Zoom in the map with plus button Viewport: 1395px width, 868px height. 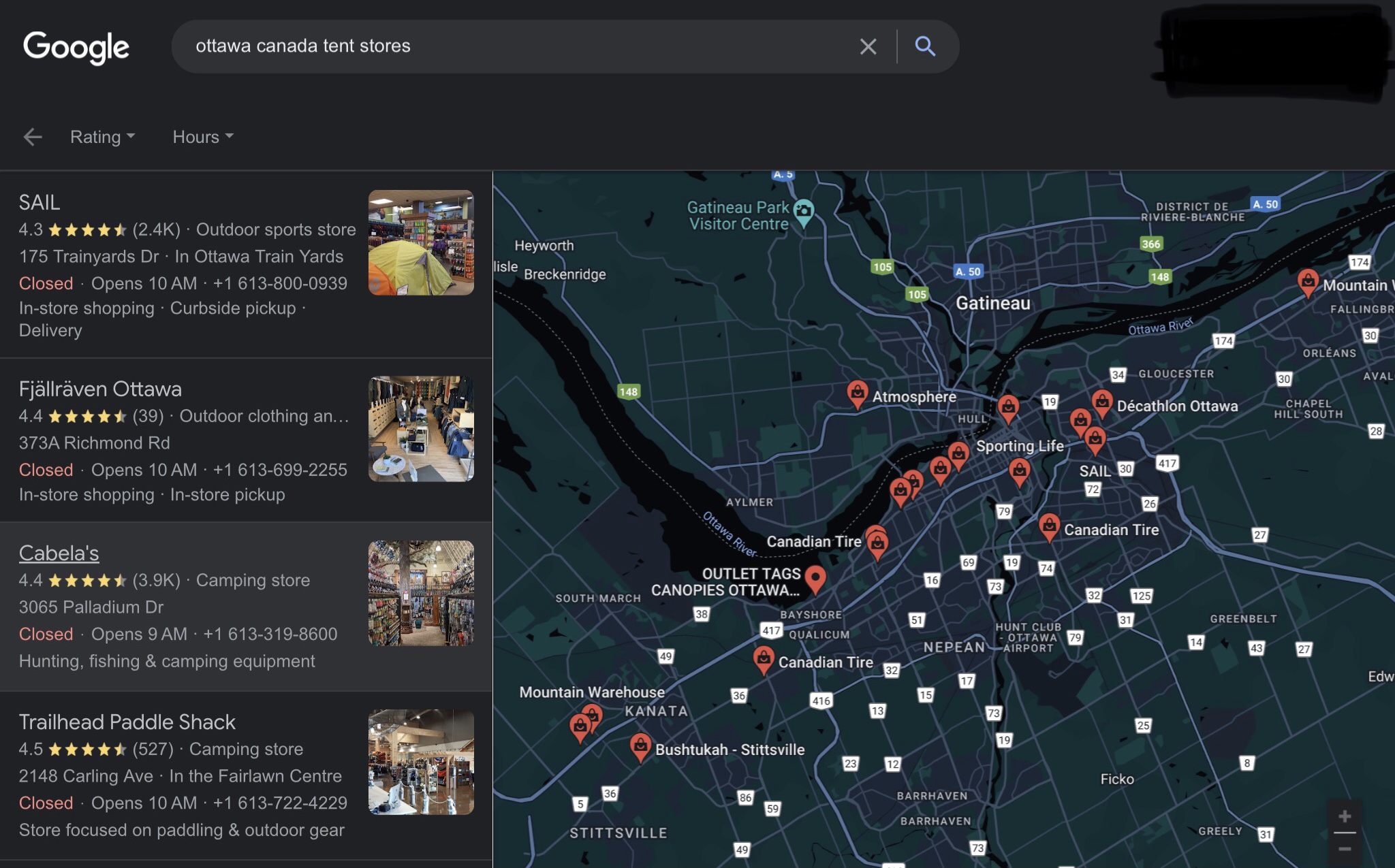pos(1345,816)
